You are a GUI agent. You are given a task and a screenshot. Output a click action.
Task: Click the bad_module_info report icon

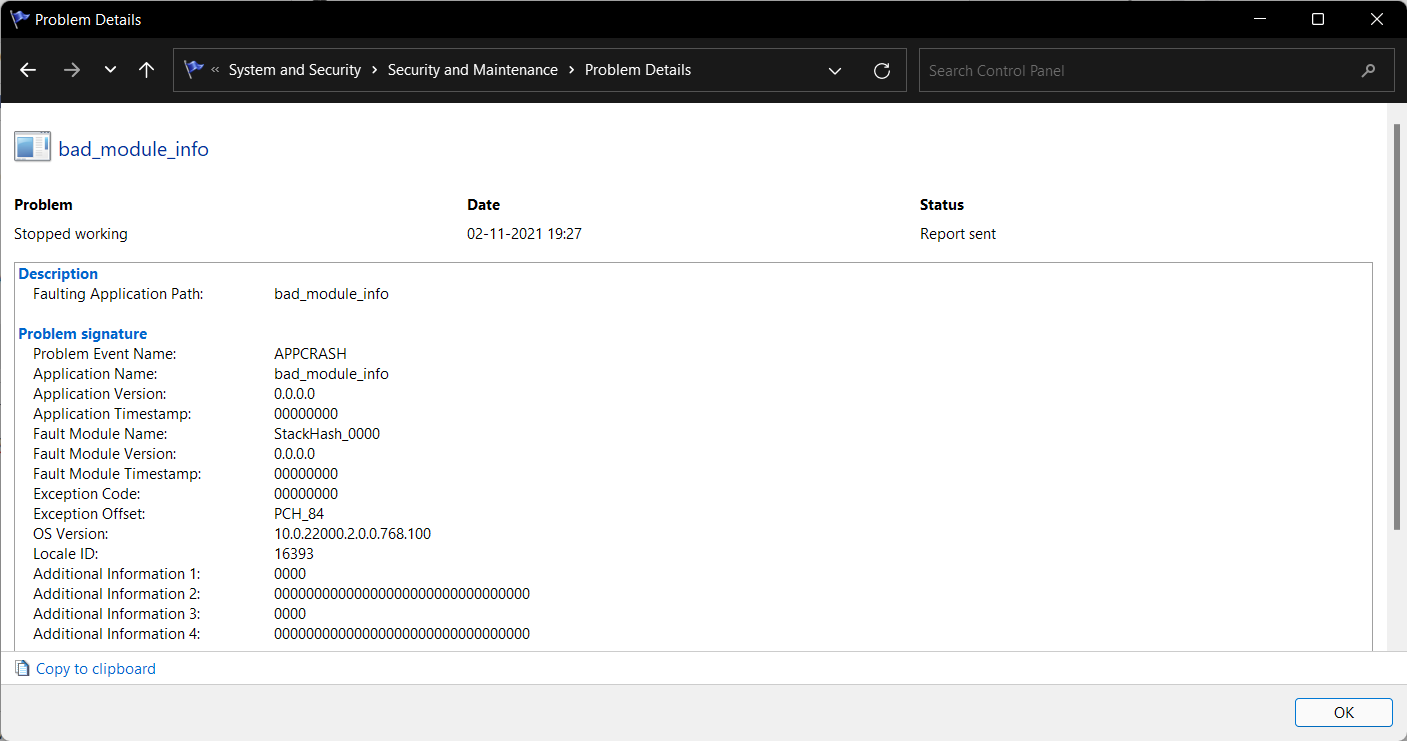coord(32,148)
